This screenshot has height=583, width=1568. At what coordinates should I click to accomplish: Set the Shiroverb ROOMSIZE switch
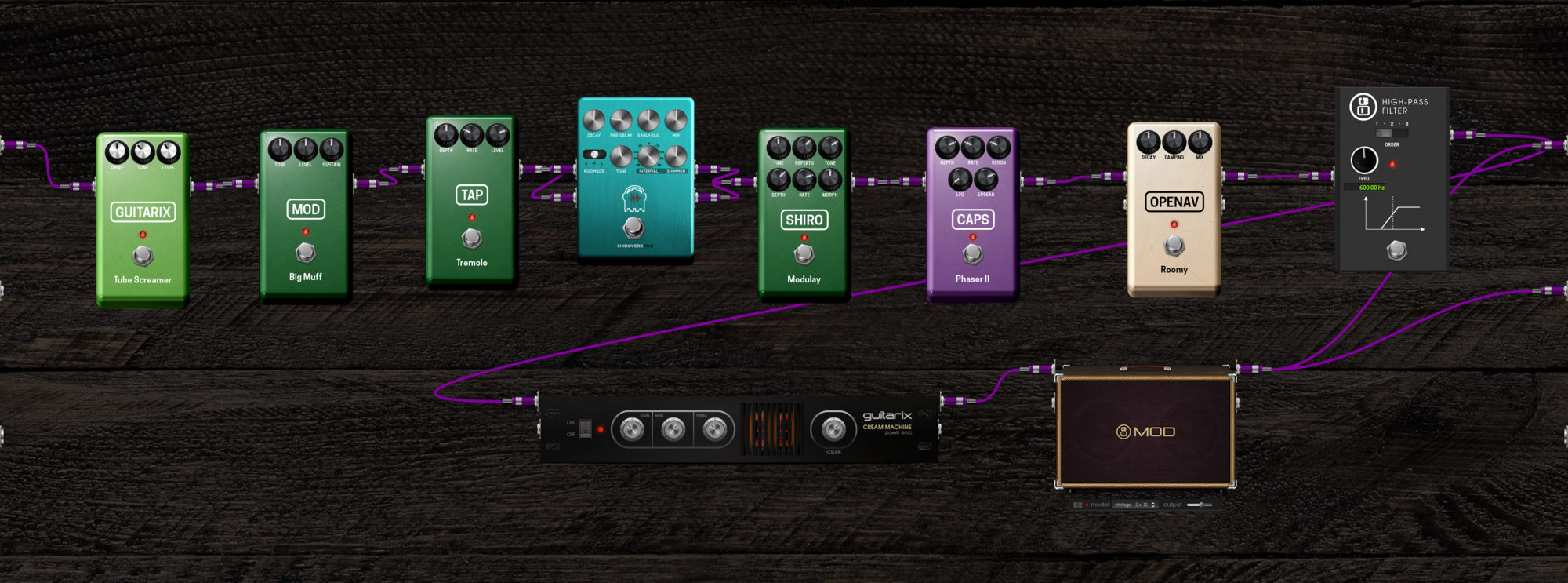pyautogui.click(x=594, y=155)
